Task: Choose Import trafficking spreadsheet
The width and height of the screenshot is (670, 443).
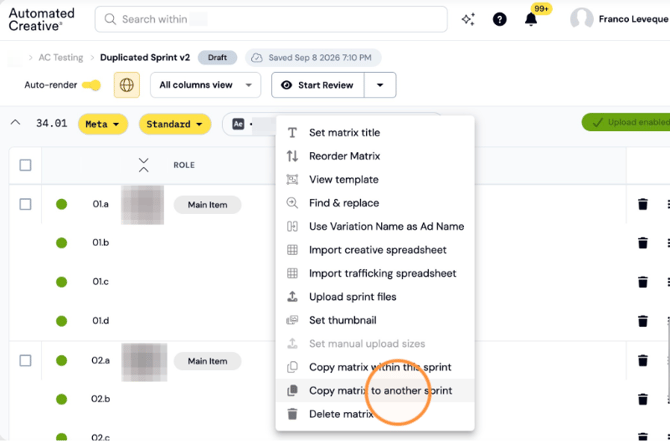Action: (x=375, y=273)
